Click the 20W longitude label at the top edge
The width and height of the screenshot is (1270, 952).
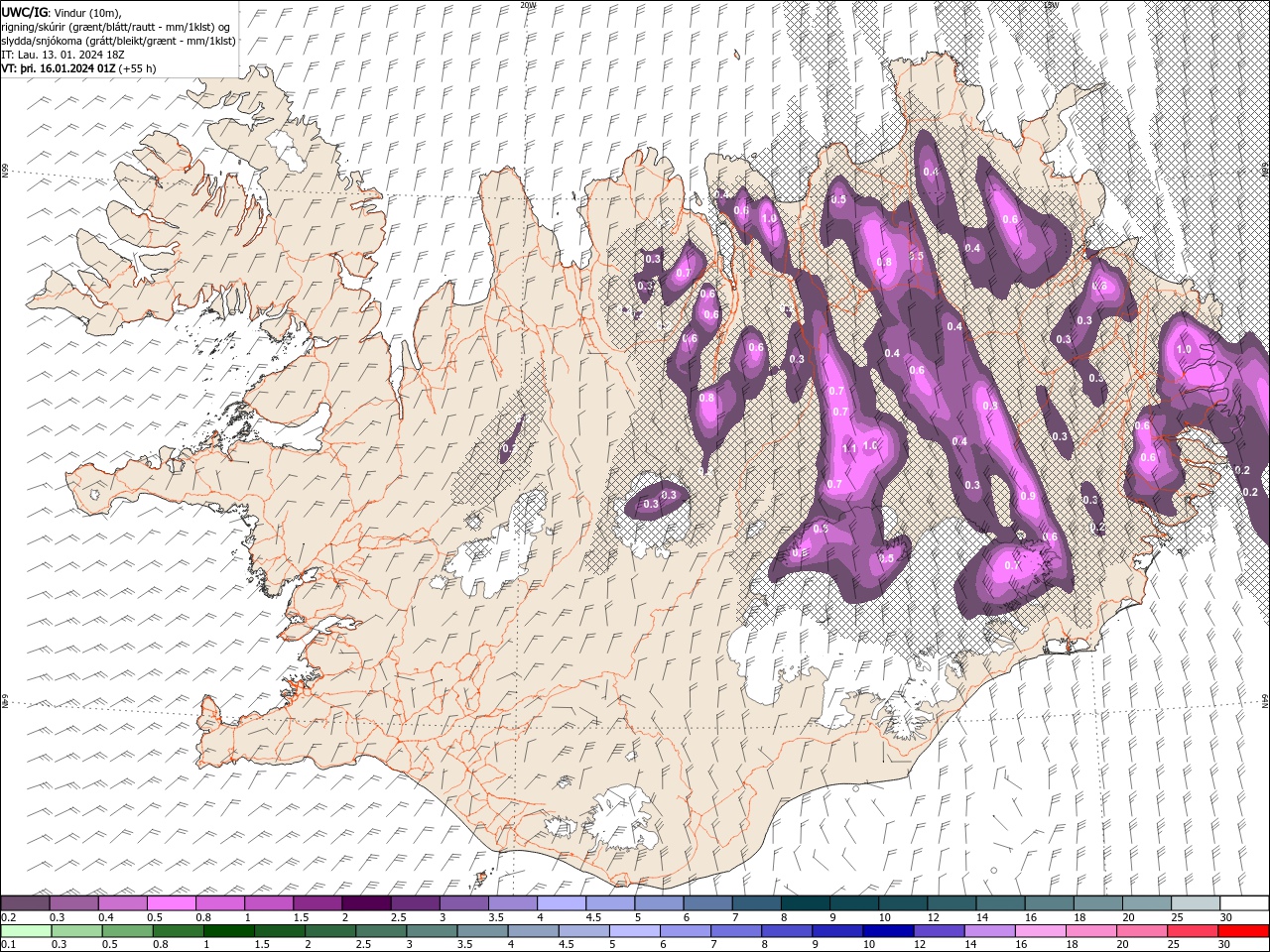[528, 5]
